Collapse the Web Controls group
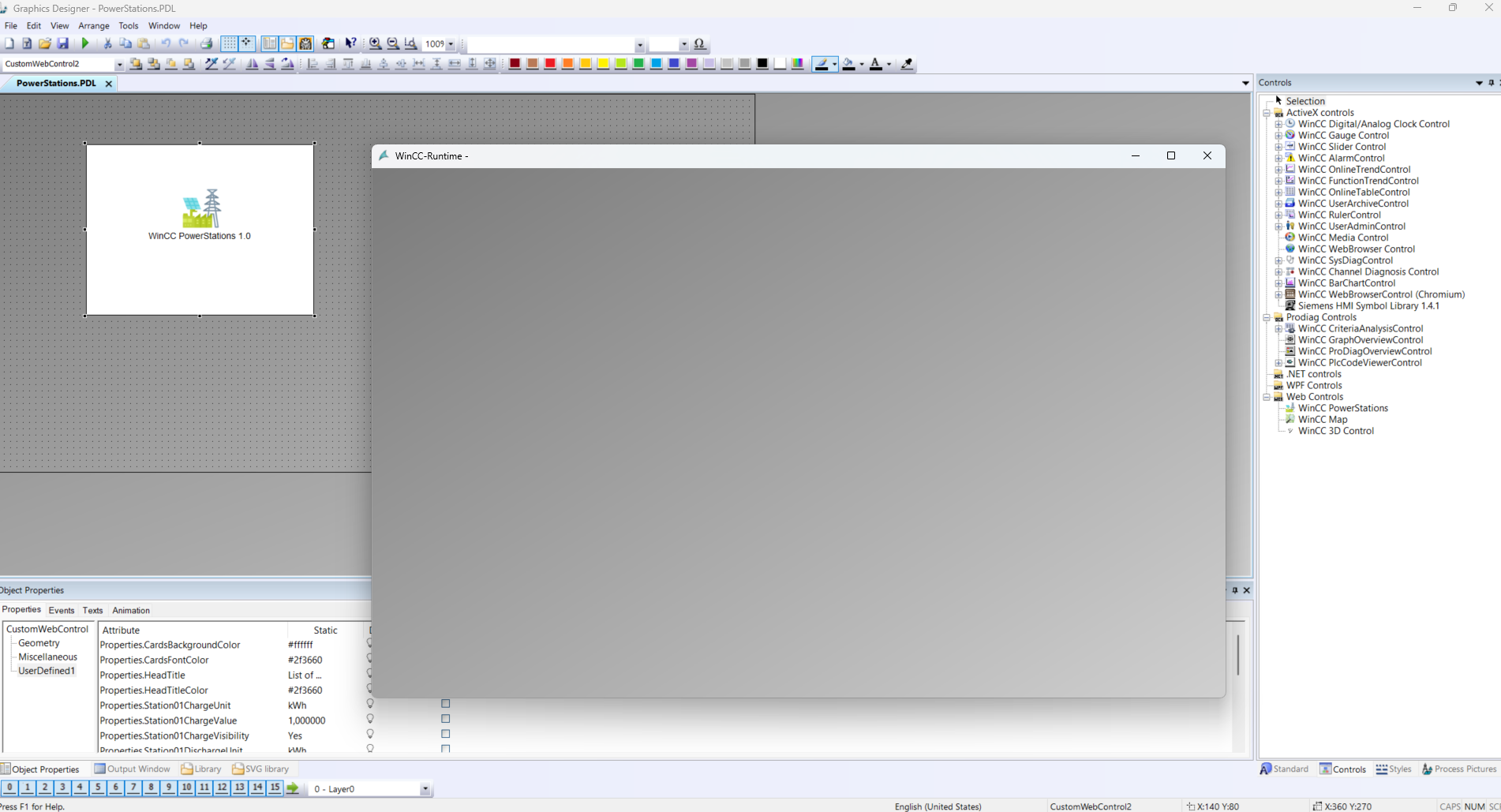 coord(1267,397)
